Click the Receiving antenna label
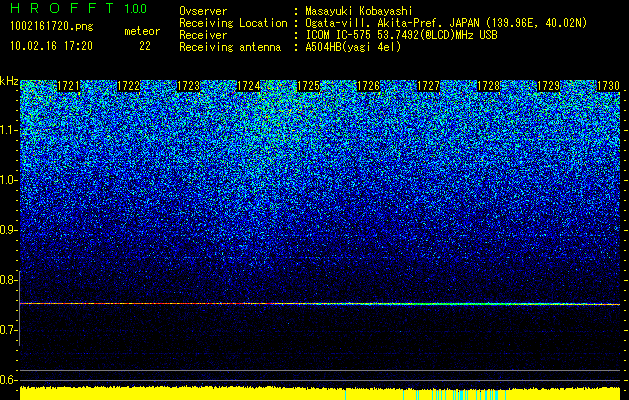 [230, 47]
